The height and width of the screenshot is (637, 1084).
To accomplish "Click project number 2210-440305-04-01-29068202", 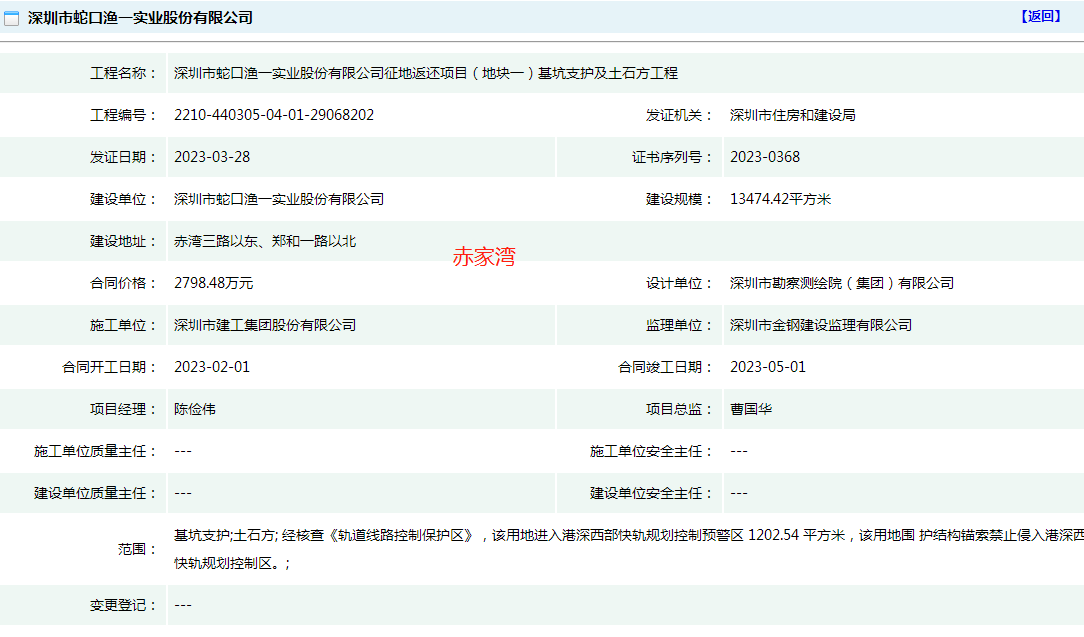I will 273,115.
